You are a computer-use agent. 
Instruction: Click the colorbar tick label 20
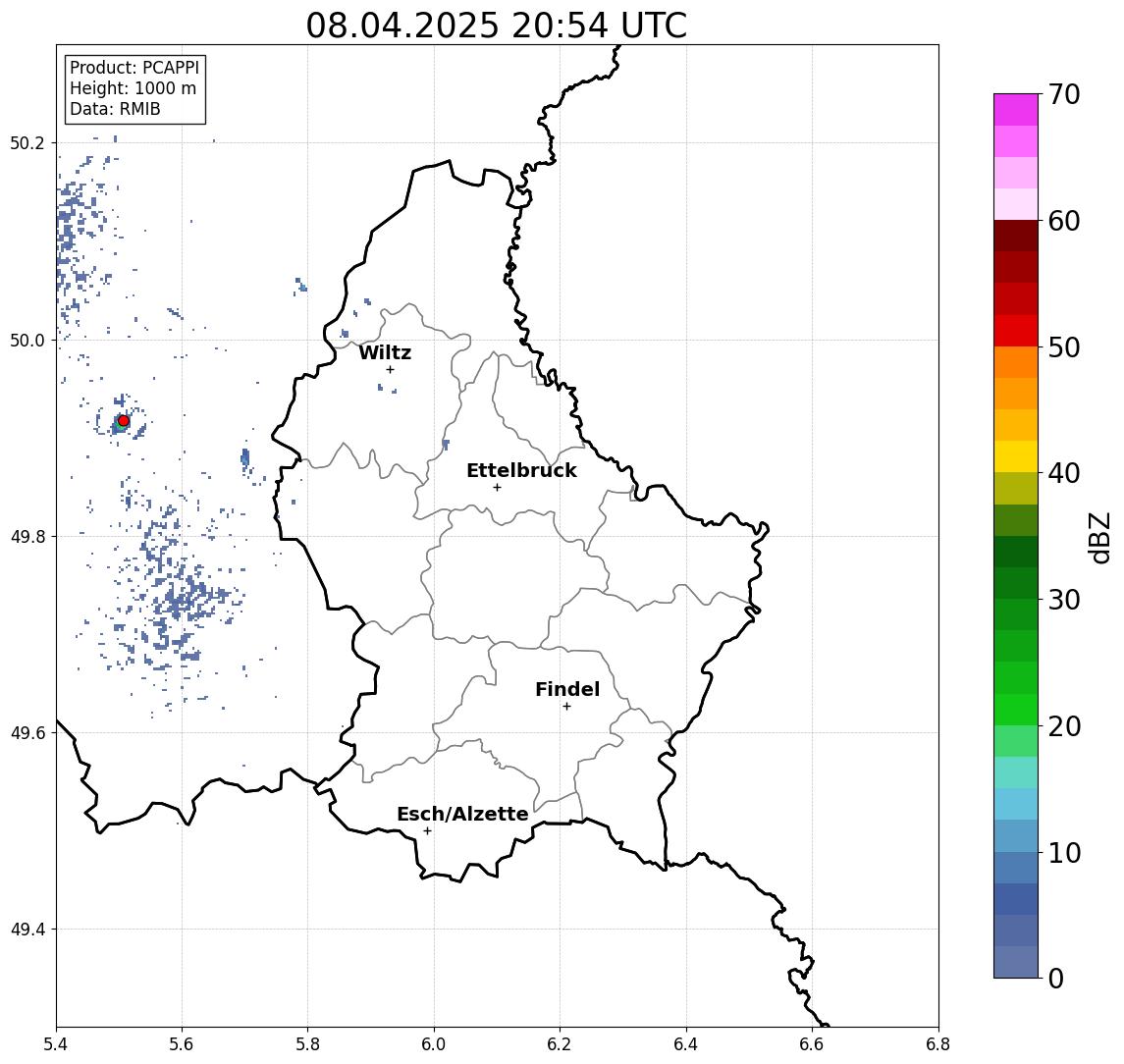coord(1064,725)
